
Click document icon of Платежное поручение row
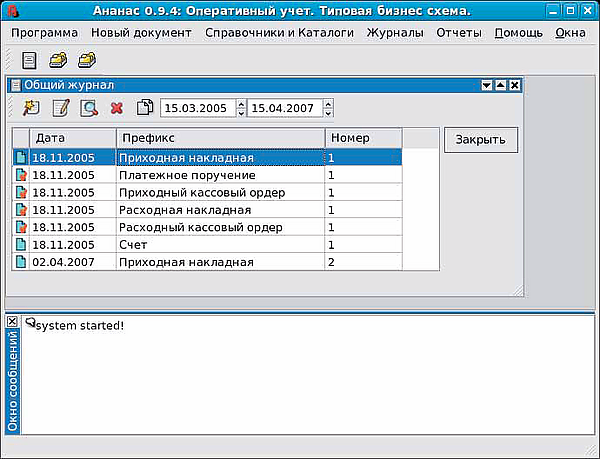tap(21, 175)
